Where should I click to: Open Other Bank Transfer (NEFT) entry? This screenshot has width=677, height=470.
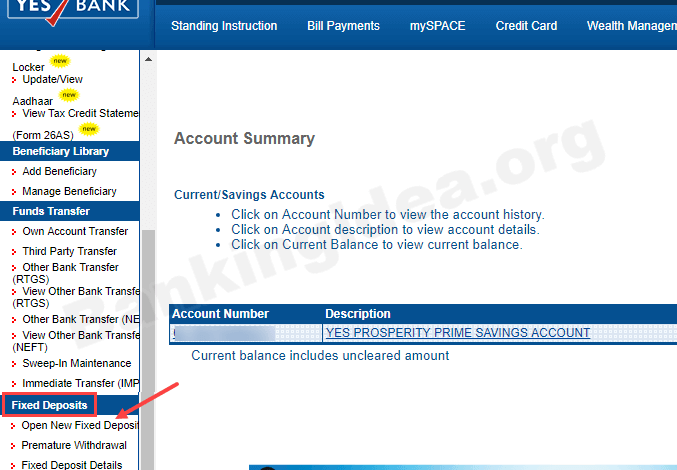pyautogui.click(x=81, y=319)
